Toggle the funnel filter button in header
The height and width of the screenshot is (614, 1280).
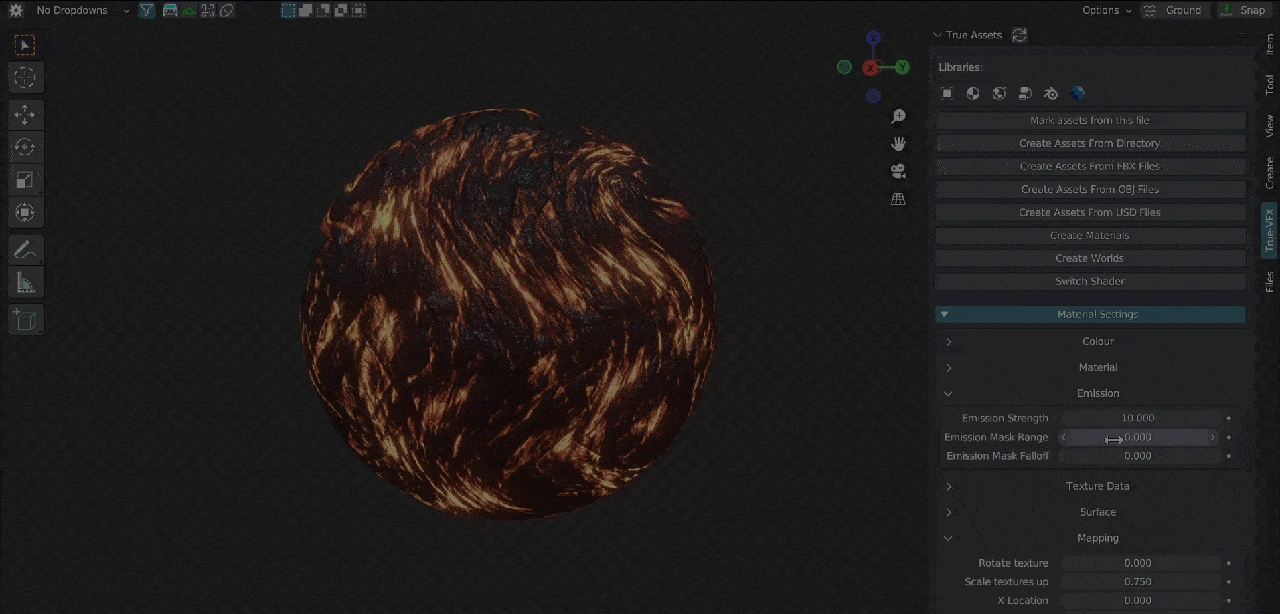pos(147,11)
